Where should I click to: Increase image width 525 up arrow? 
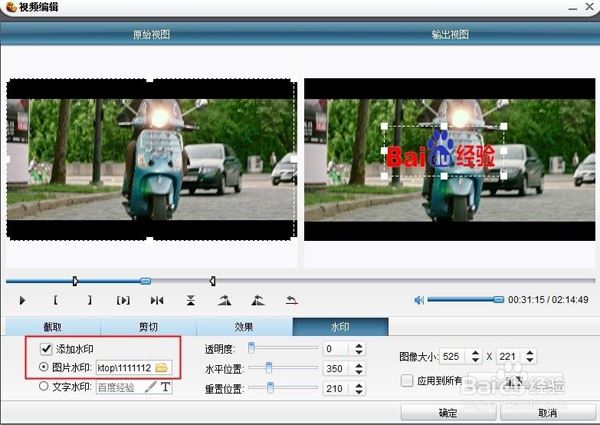pyautogui.click(x=475, y=353)
